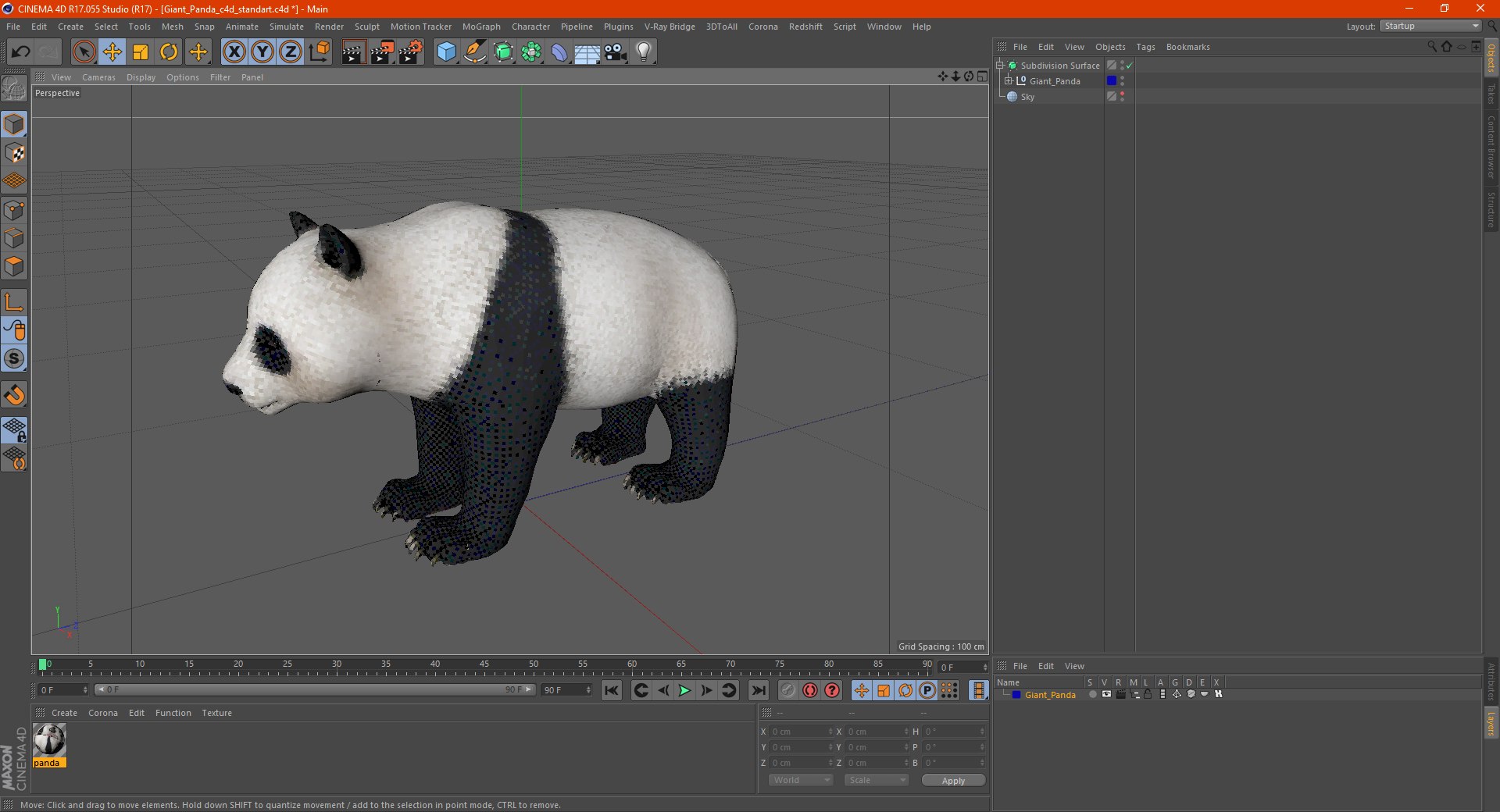The width and height of the screenshot is (1500, 812).
Task: Open the Layers side tab
Action: pos(1491,724)
